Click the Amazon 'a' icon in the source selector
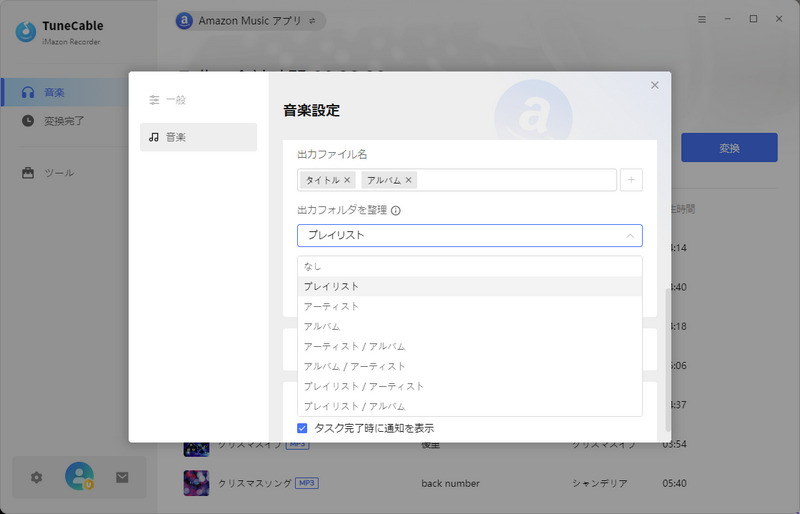Viewport: 800px width, 514px height. tap(184, 21)
